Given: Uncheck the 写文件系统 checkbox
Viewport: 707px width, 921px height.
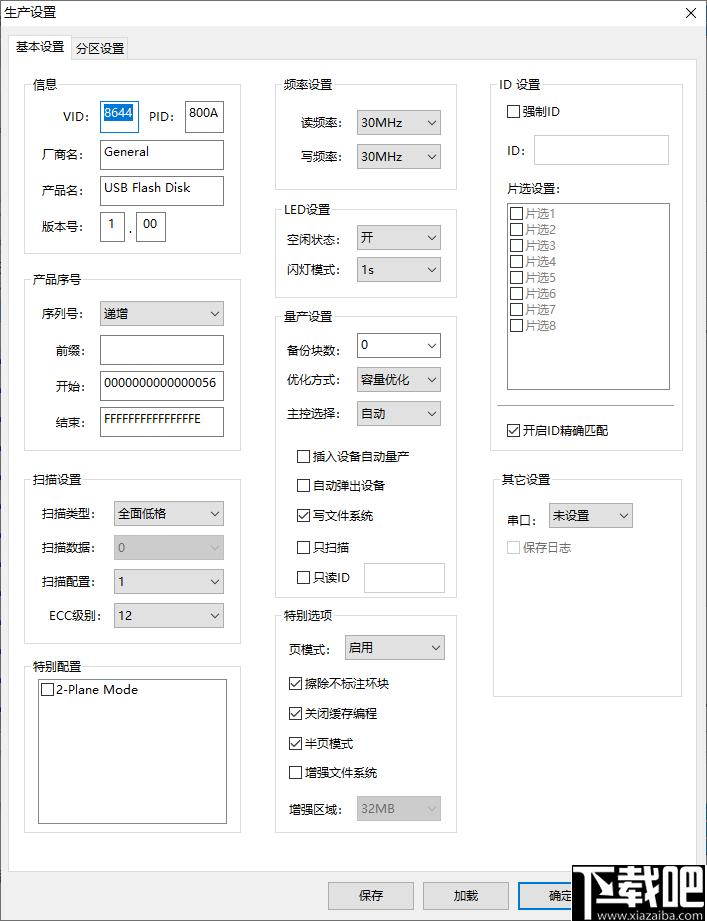Looking at the screenshot, I should click(x=304, y=516).
